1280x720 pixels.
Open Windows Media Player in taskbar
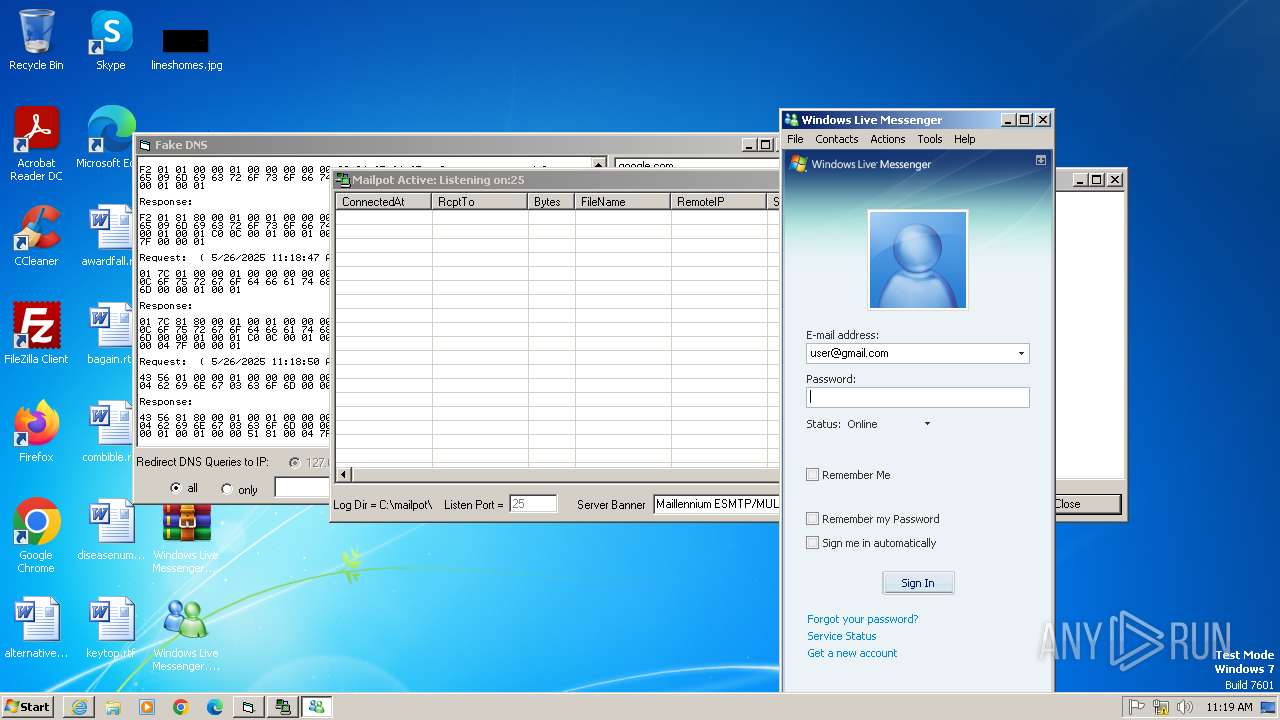(147, 707)
